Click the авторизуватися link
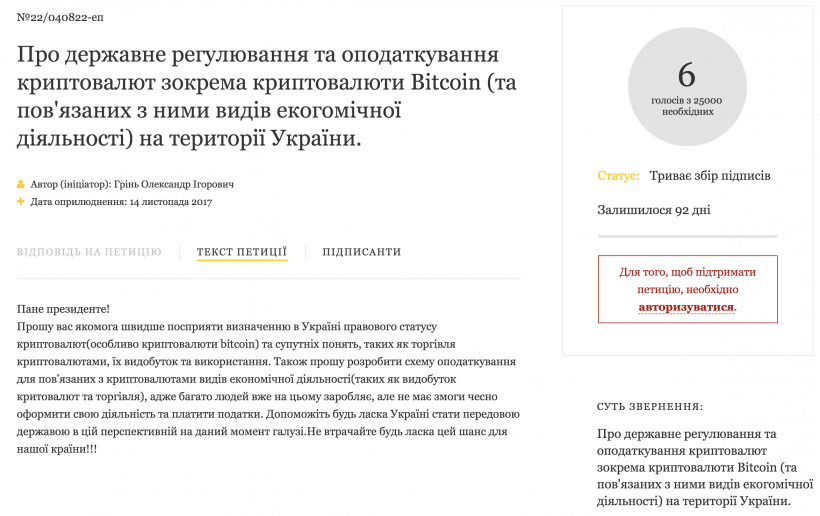Image resolution: width=820 pixels, height=516 pixels. 687,307
